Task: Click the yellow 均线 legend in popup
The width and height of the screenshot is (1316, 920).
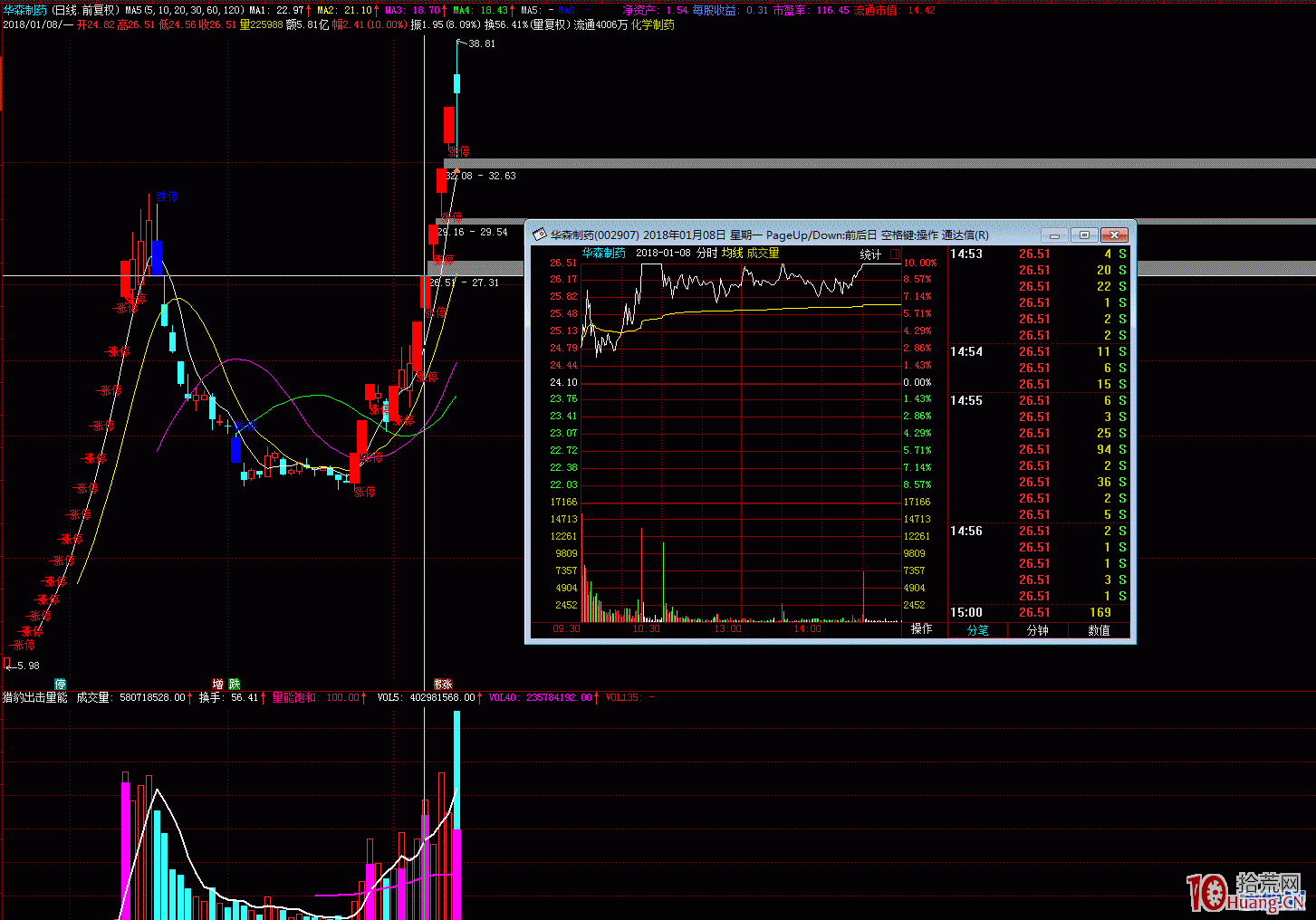Action: pyautogui.click(x=732, y=254)
